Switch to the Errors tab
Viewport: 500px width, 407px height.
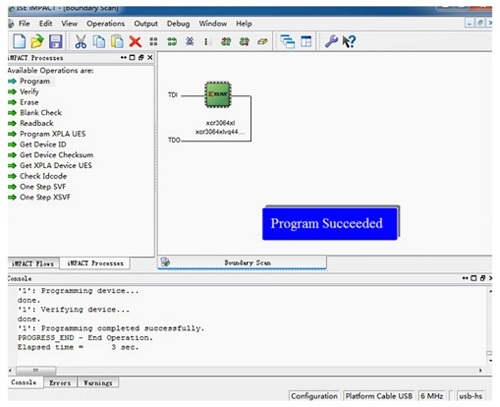(x=60, y=383)
